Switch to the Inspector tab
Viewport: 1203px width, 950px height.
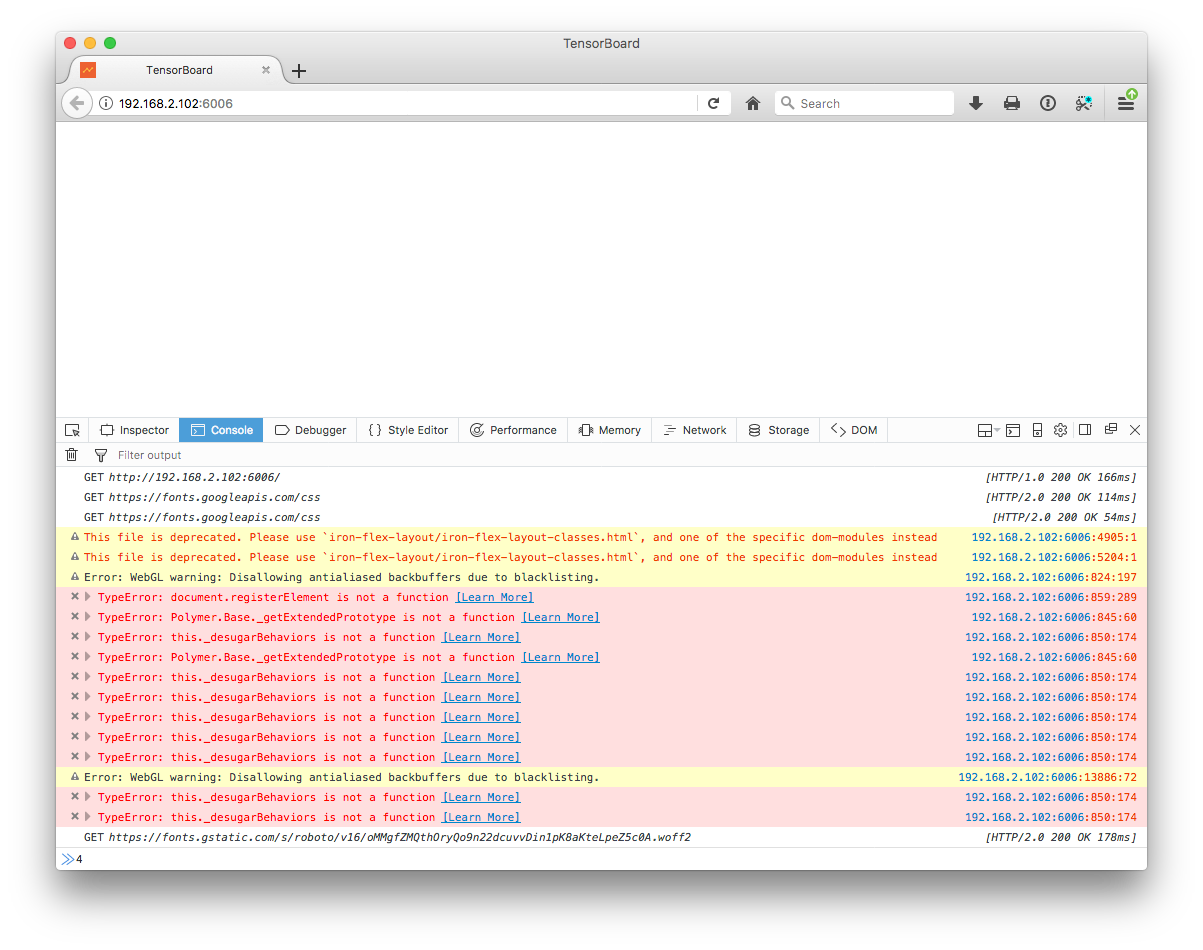click(x=133, y=430)
